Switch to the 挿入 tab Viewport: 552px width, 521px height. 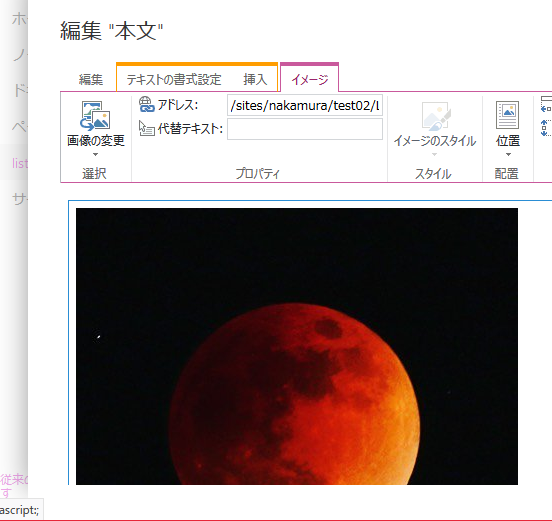click(255, 80)
